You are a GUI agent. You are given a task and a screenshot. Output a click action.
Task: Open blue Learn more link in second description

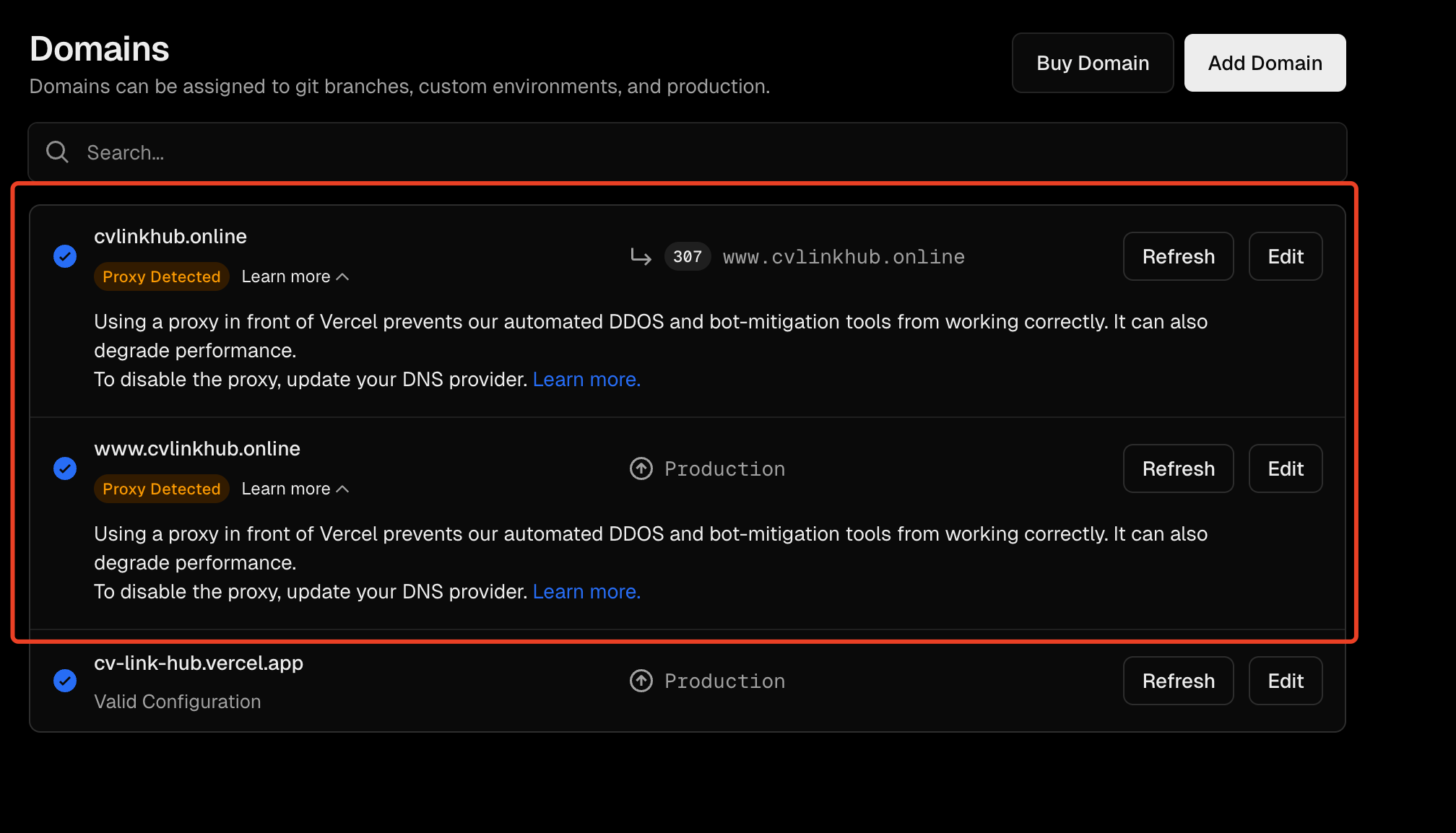point(586,591)
